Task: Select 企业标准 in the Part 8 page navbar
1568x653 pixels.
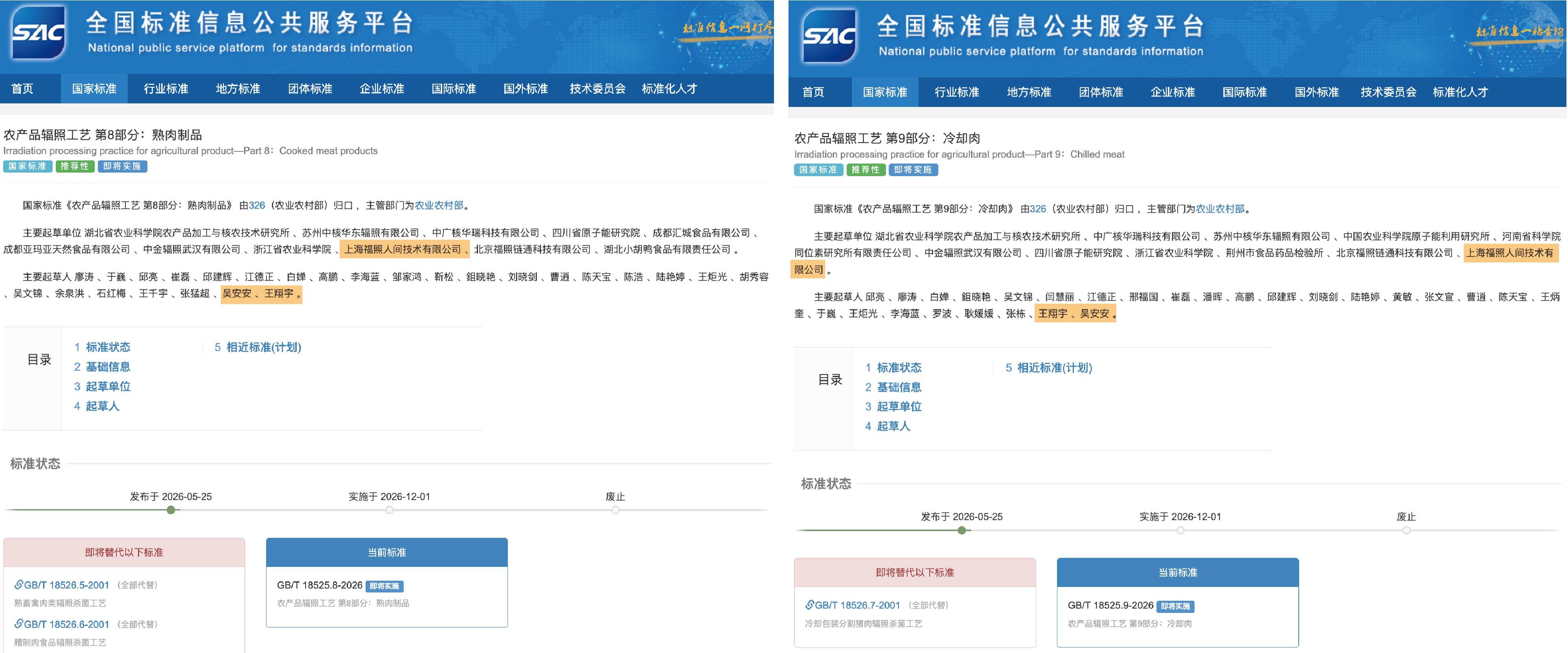Action: point(382,89)
